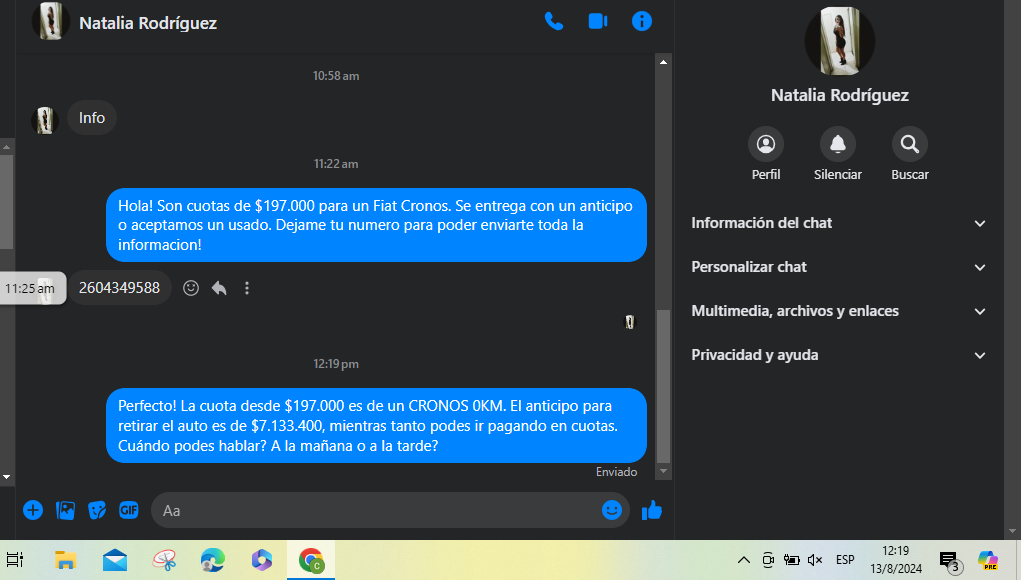Image resolution: width=1021 pixels, height=580 pixels.
Task: Open the plus actions menu in composer
Action: point(33,510)
